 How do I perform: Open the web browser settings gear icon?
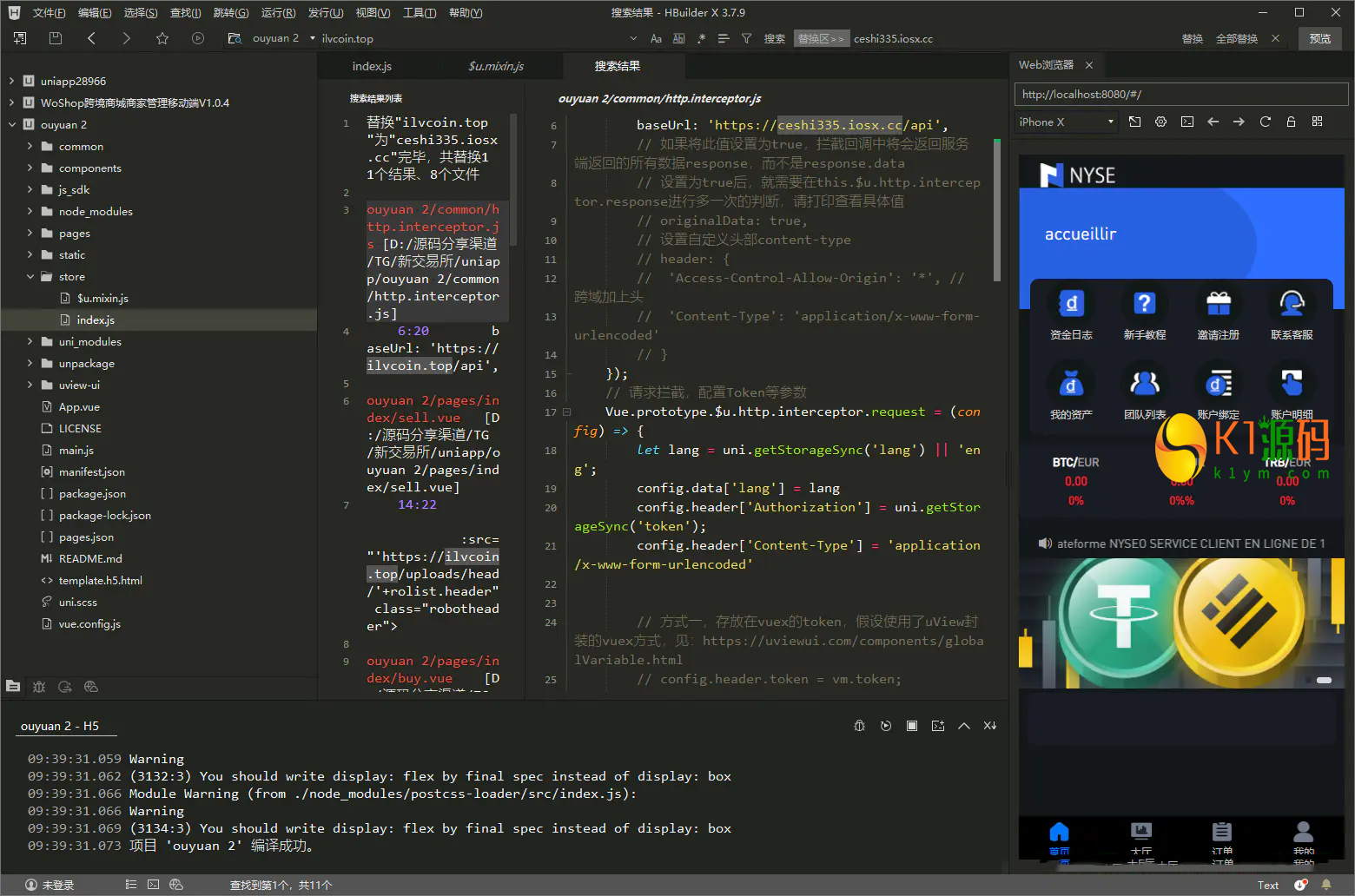pyautogui.click(x=1160, y=122)
